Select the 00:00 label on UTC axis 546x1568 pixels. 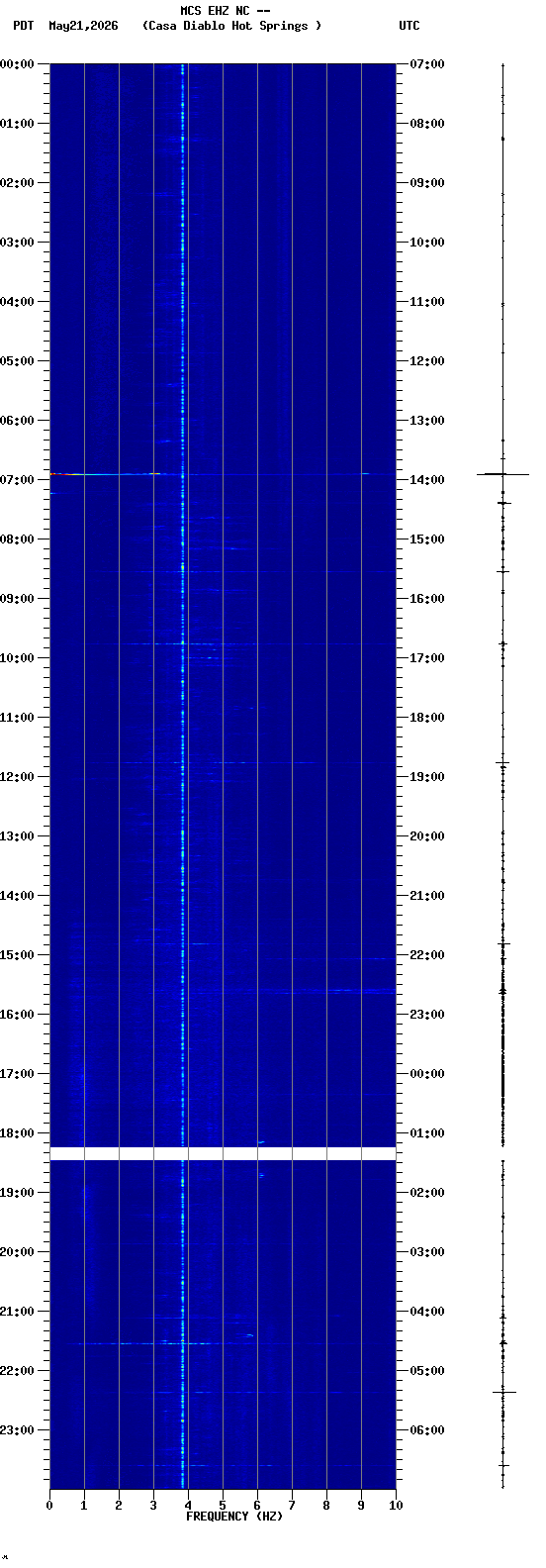click(x=427, y=1074)
